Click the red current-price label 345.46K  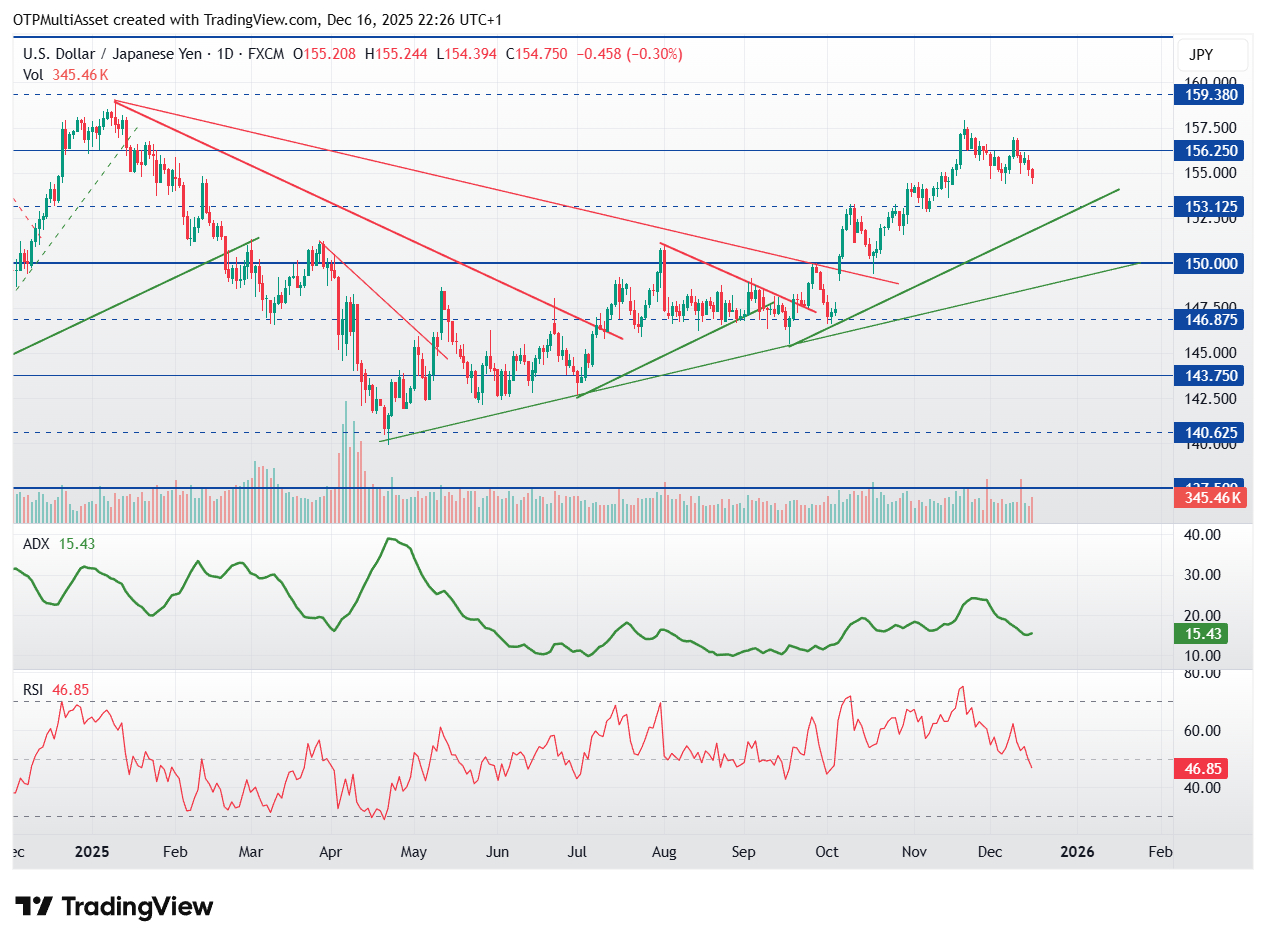(1210, 498)
